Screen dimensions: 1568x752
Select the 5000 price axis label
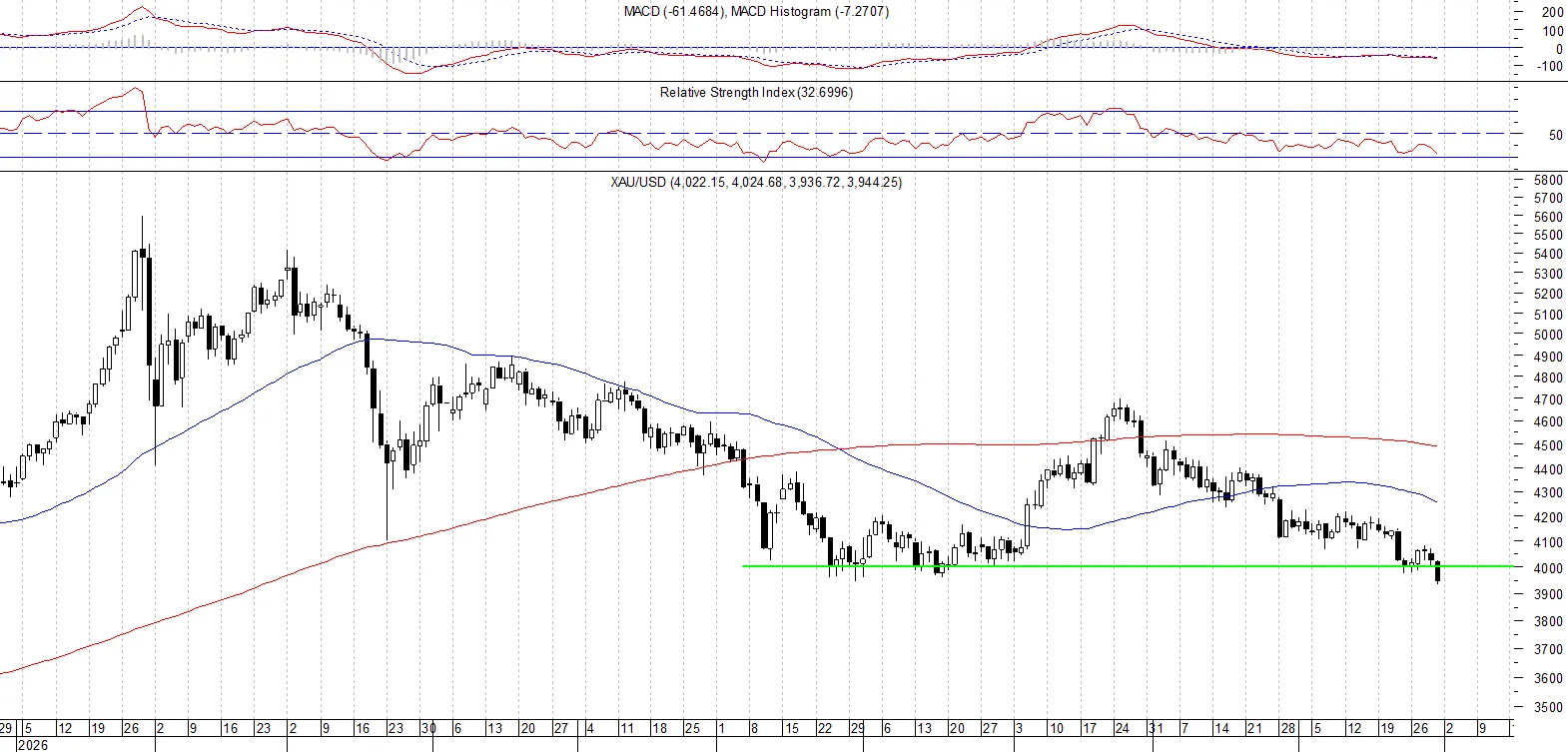pos(1548,336)
